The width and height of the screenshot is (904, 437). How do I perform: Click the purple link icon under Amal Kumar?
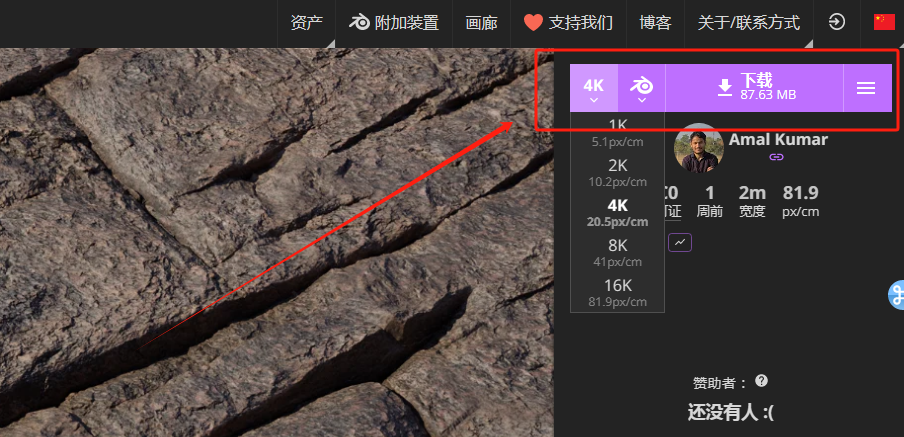pos(777,157)
